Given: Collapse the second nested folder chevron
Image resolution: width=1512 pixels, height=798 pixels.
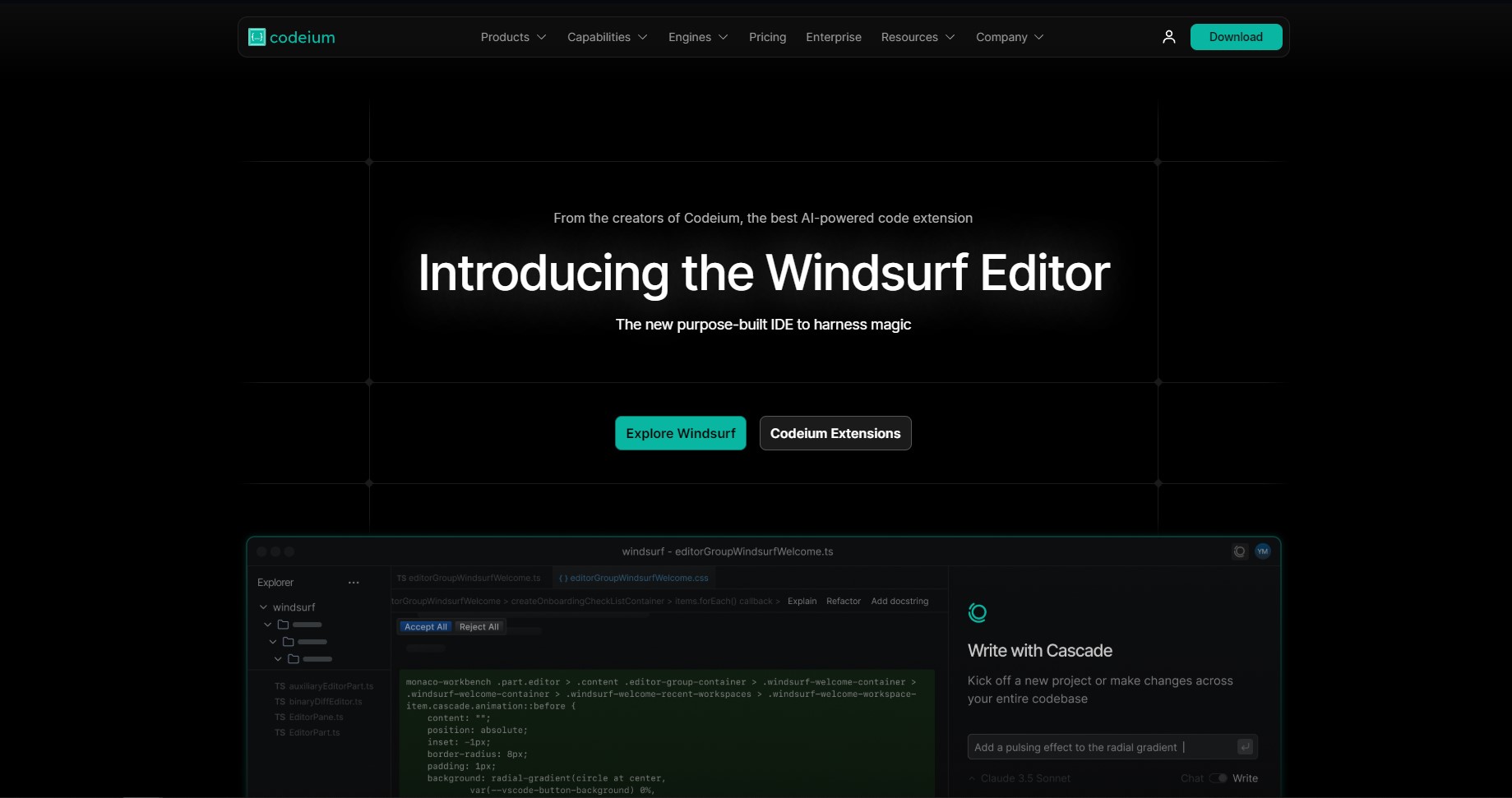Looking at the screenshot, I should coord(273,642).
